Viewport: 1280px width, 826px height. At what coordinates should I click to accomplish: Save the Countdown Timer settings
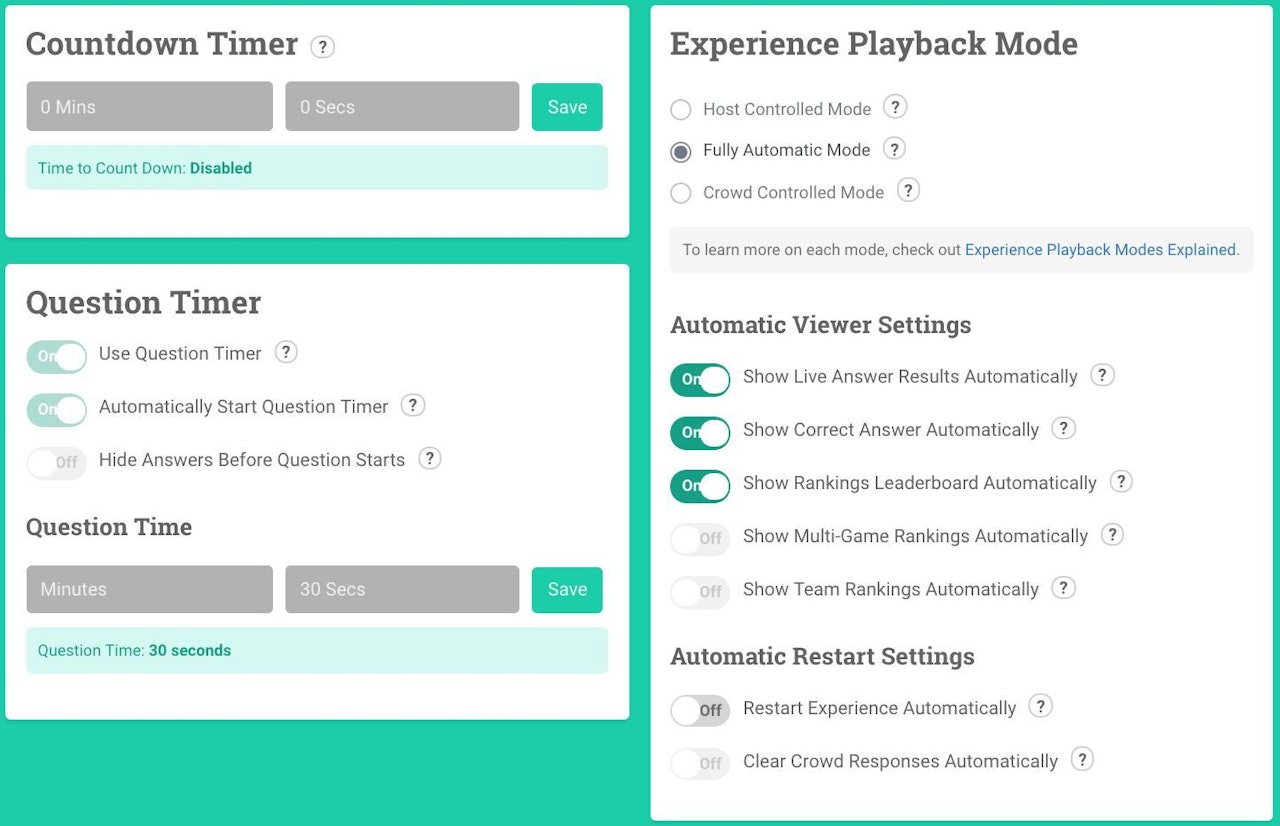567,107
